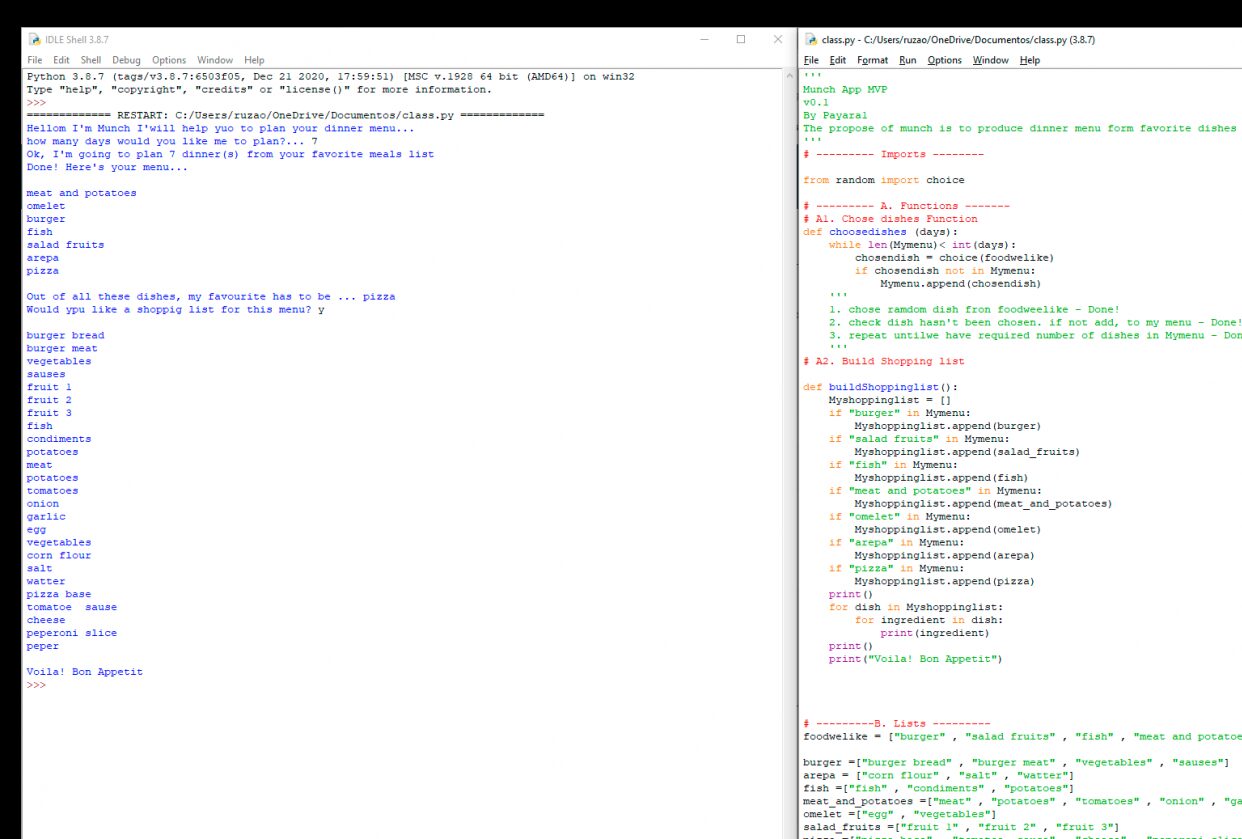
Task: Open the Window menu in IDLE Shell
Action: coord(214,60)
